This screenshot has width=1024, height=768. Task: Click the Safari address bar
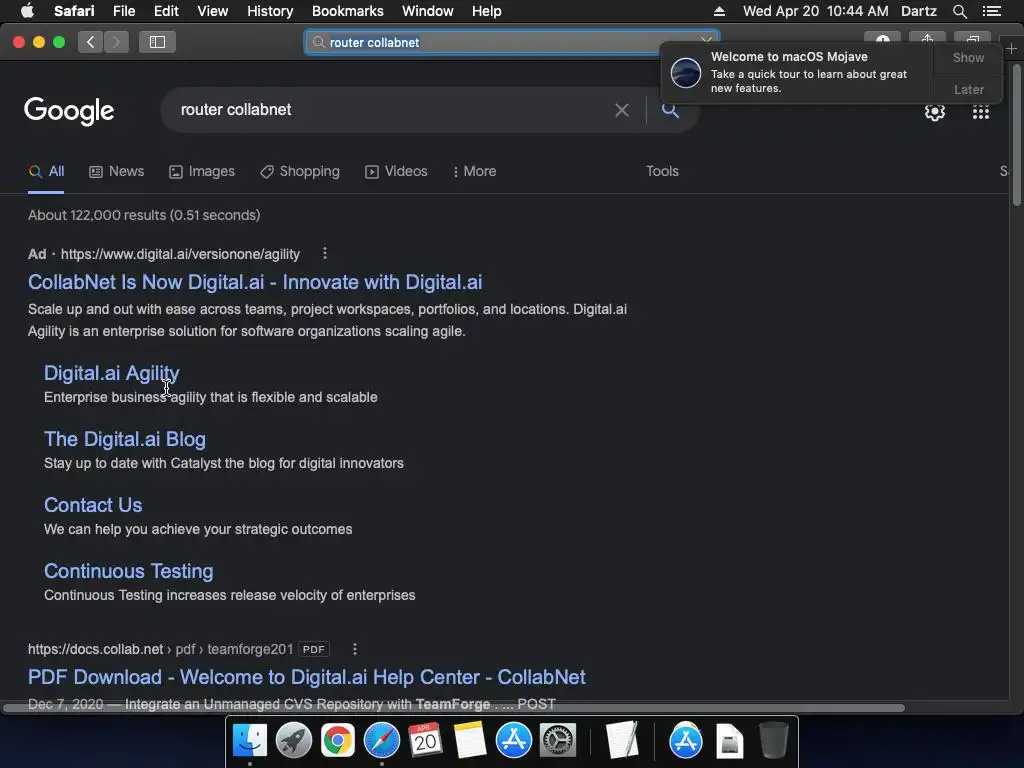[511, 42]
